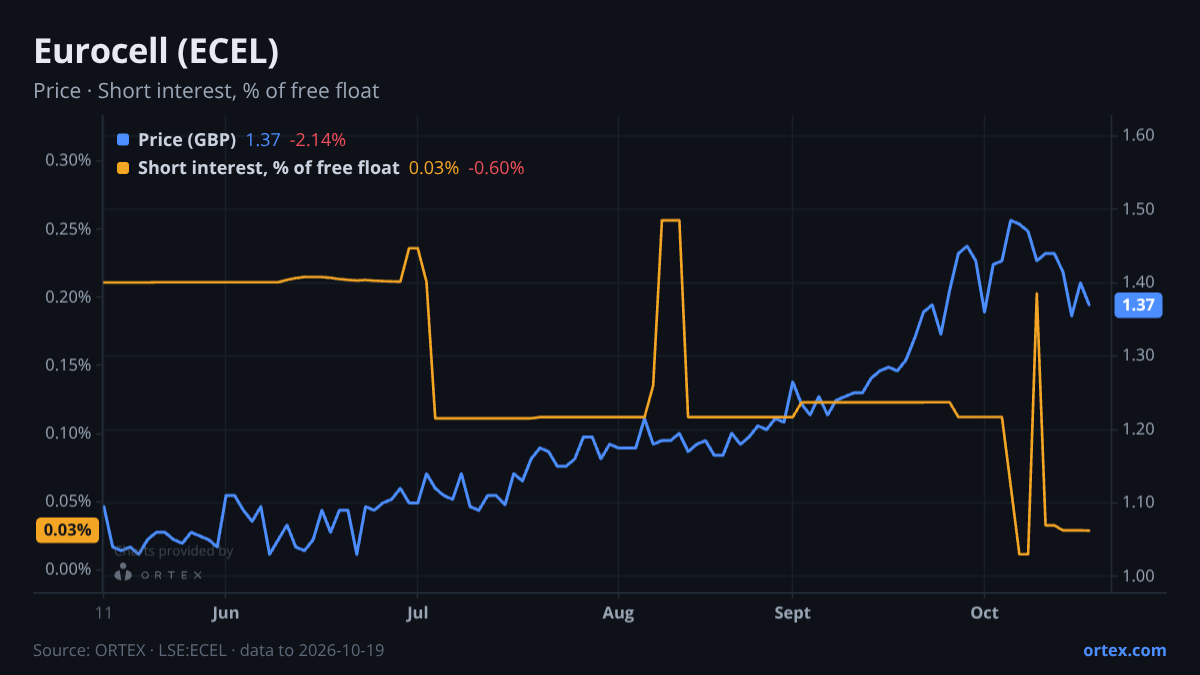Click the 0.20% left axis label
Screen dimensions: 1200x675
tap(69, 296)
